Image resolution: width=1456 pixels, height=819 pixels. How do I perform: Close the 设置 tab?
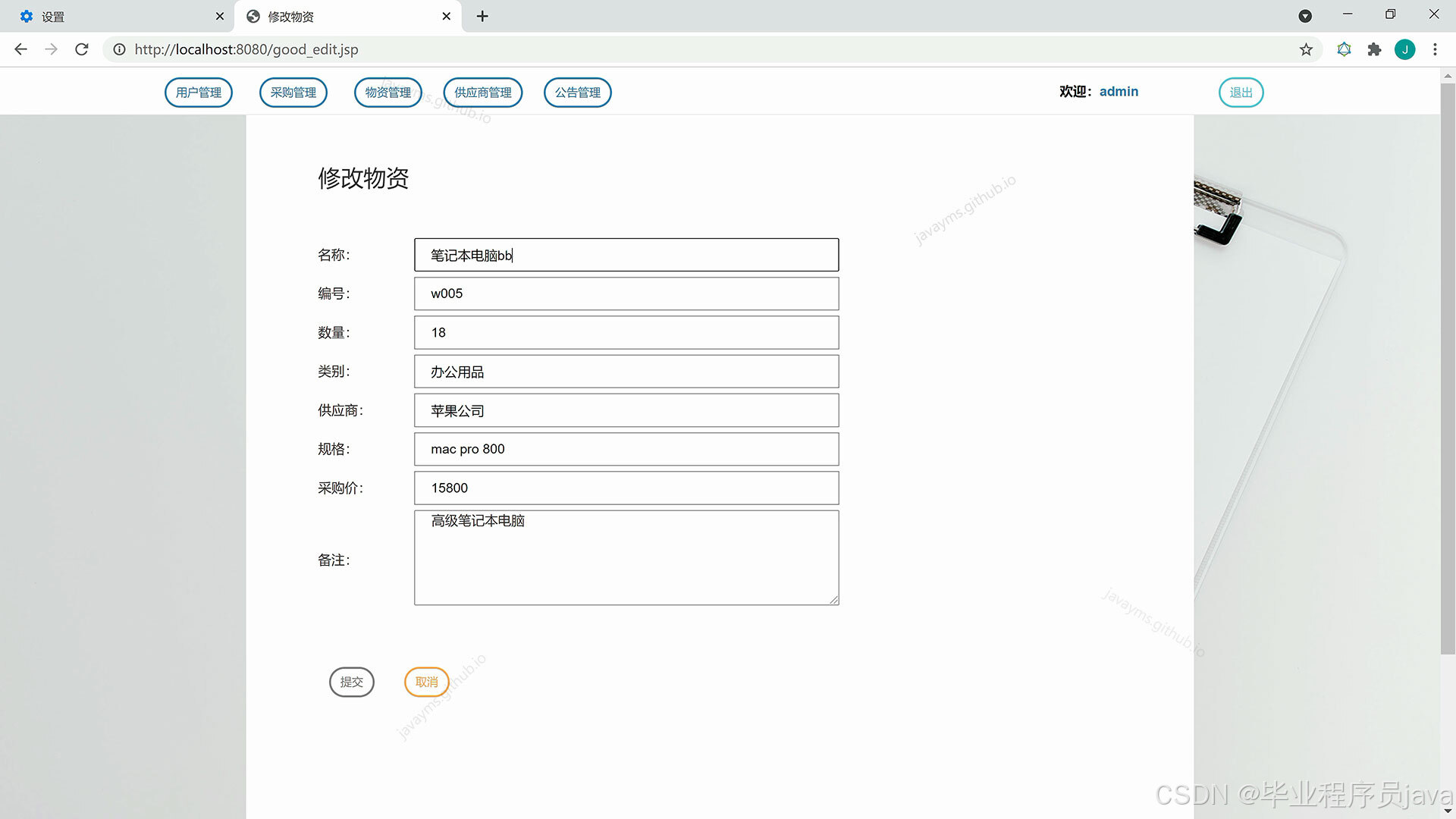click(x=220, y=16)
